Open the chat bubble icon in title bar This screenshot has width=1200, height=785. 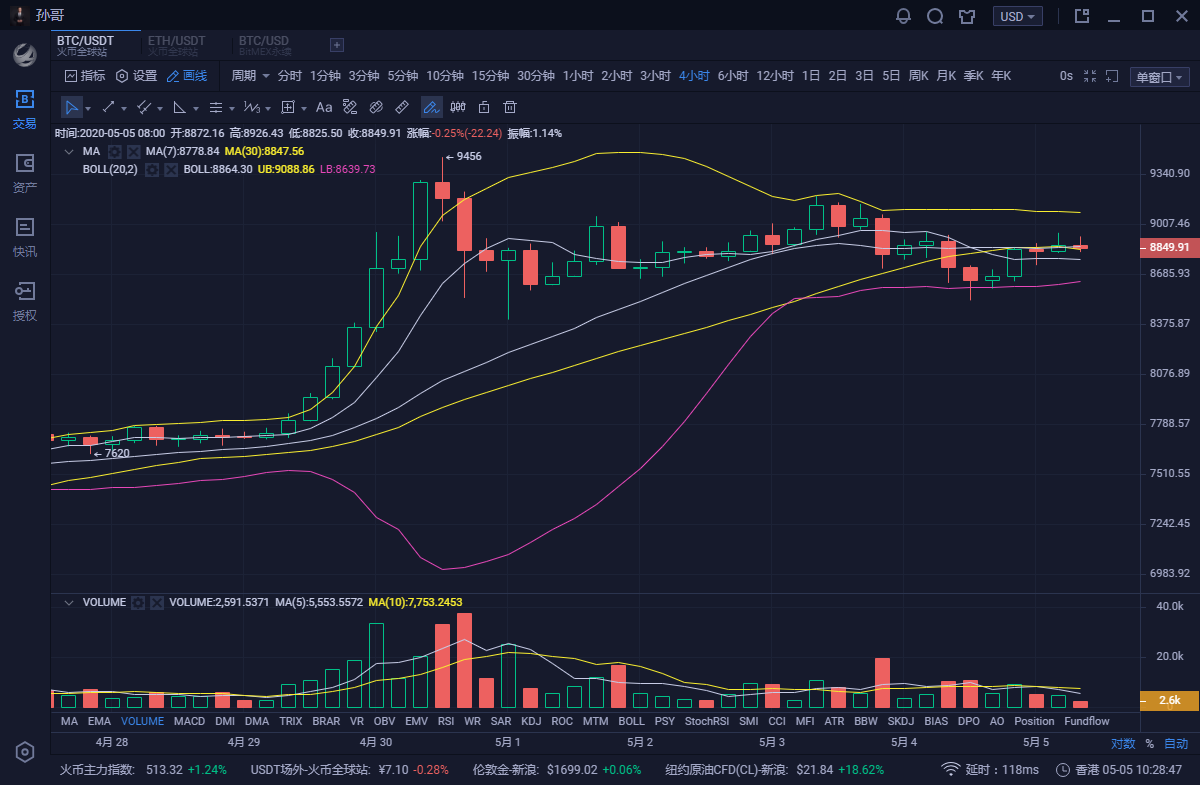point(935,16)
